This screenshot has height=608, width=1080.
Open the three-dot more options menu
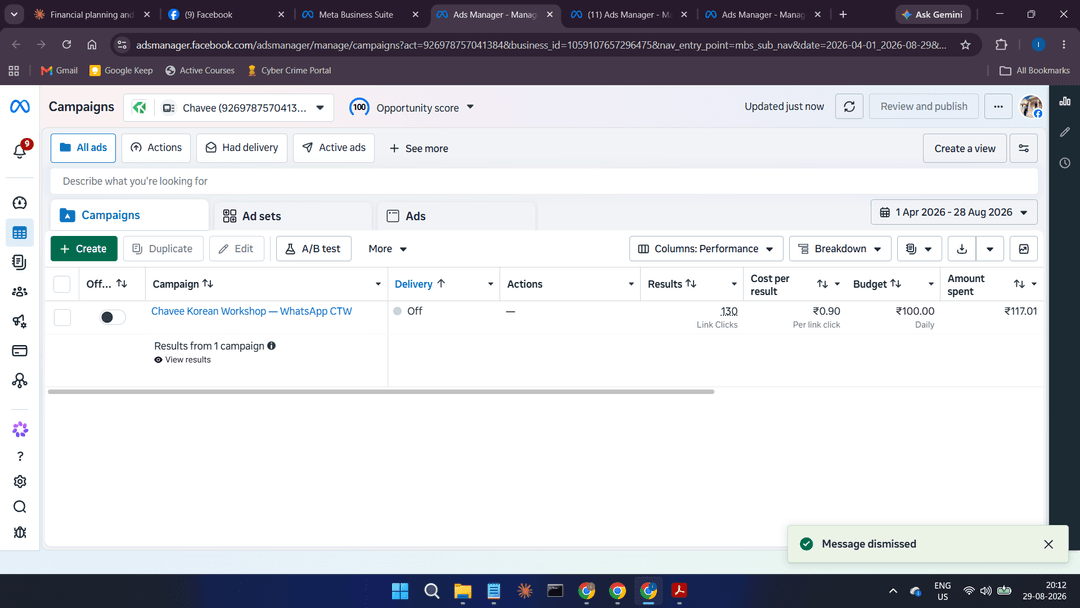(998, 107)
